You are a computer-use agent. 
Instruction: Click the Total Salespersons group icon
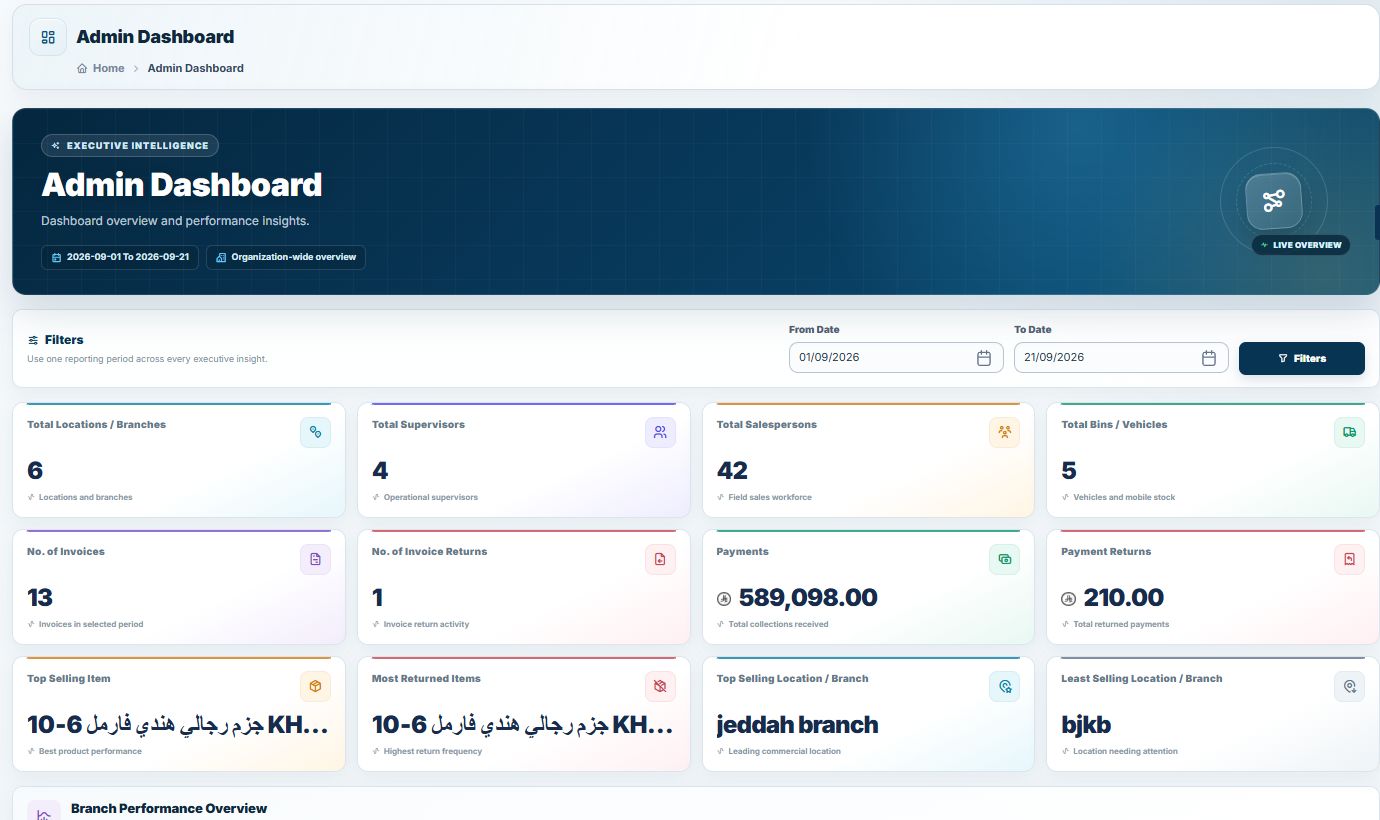click(x=1004, y=432)
